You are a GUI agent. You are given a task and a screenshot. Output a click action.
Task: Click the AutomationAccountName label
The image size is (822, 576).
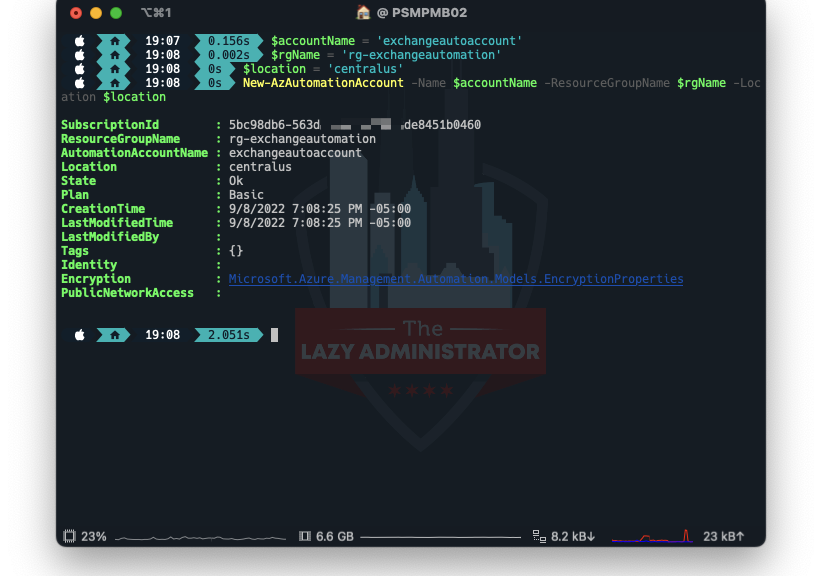(134, 153)
